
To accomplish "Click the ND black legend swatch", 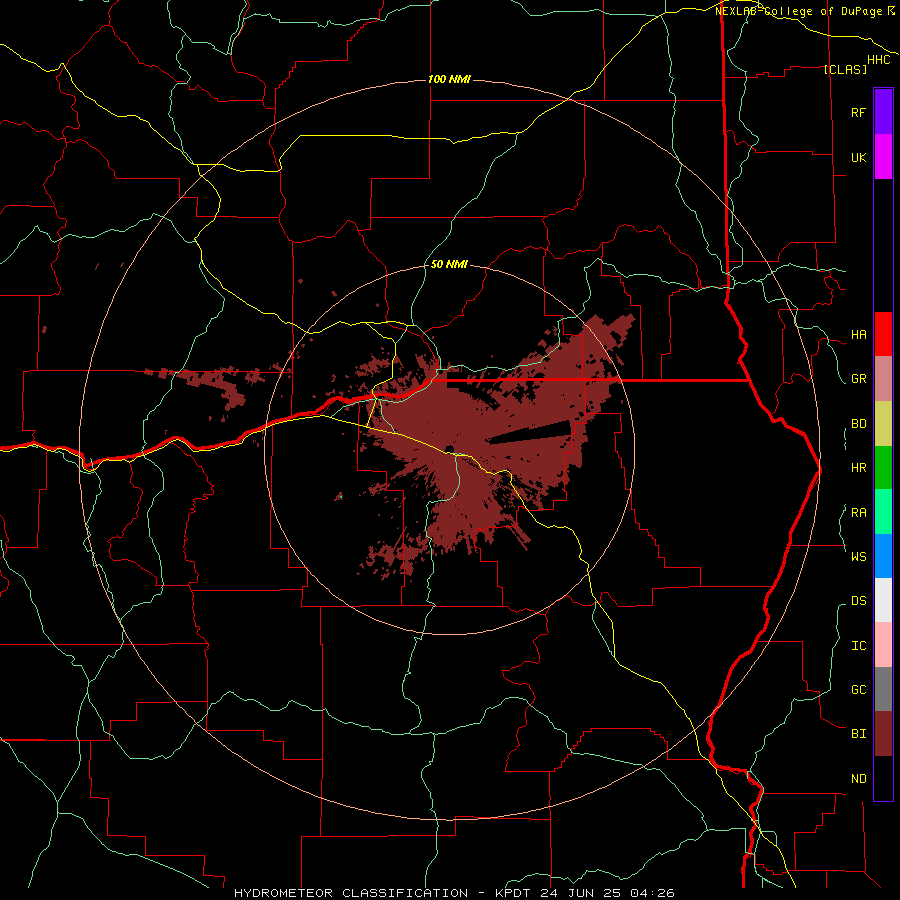I will coord(883,778).
